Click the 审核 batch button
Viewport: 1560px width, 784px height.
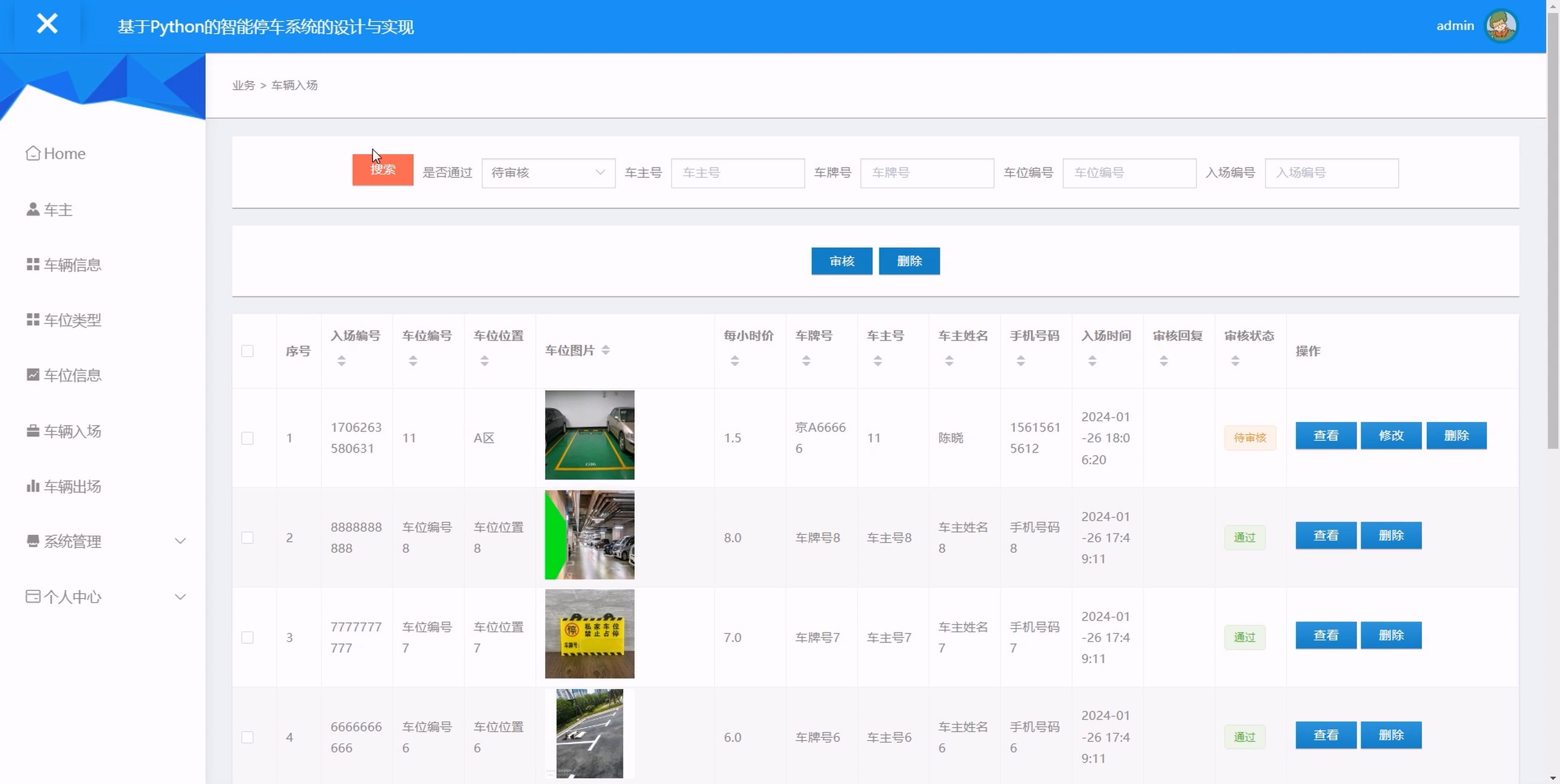click(x=842, y=261)
